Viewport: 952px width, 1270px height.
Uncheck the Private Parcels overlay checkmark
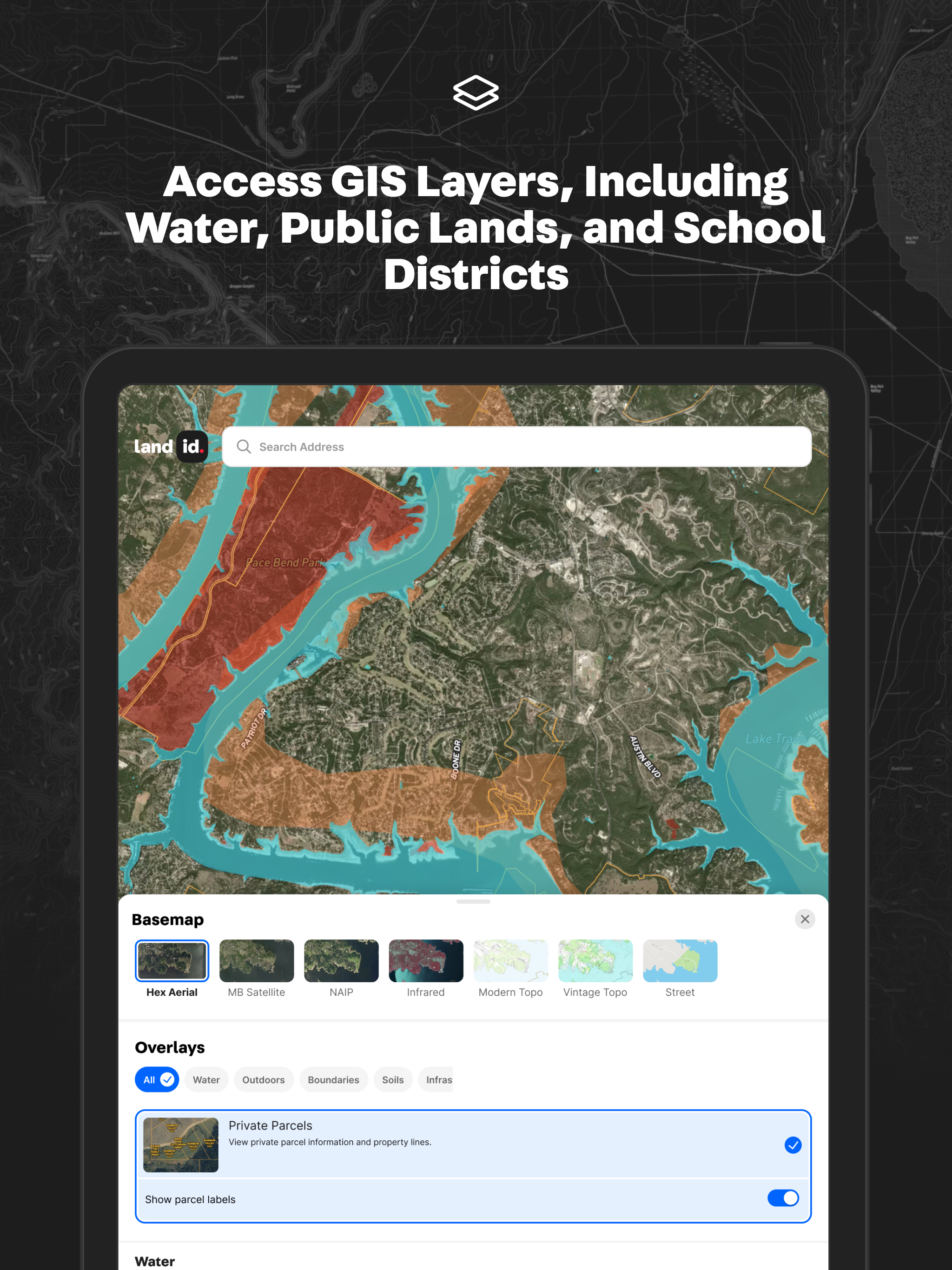coord(793,1145)
